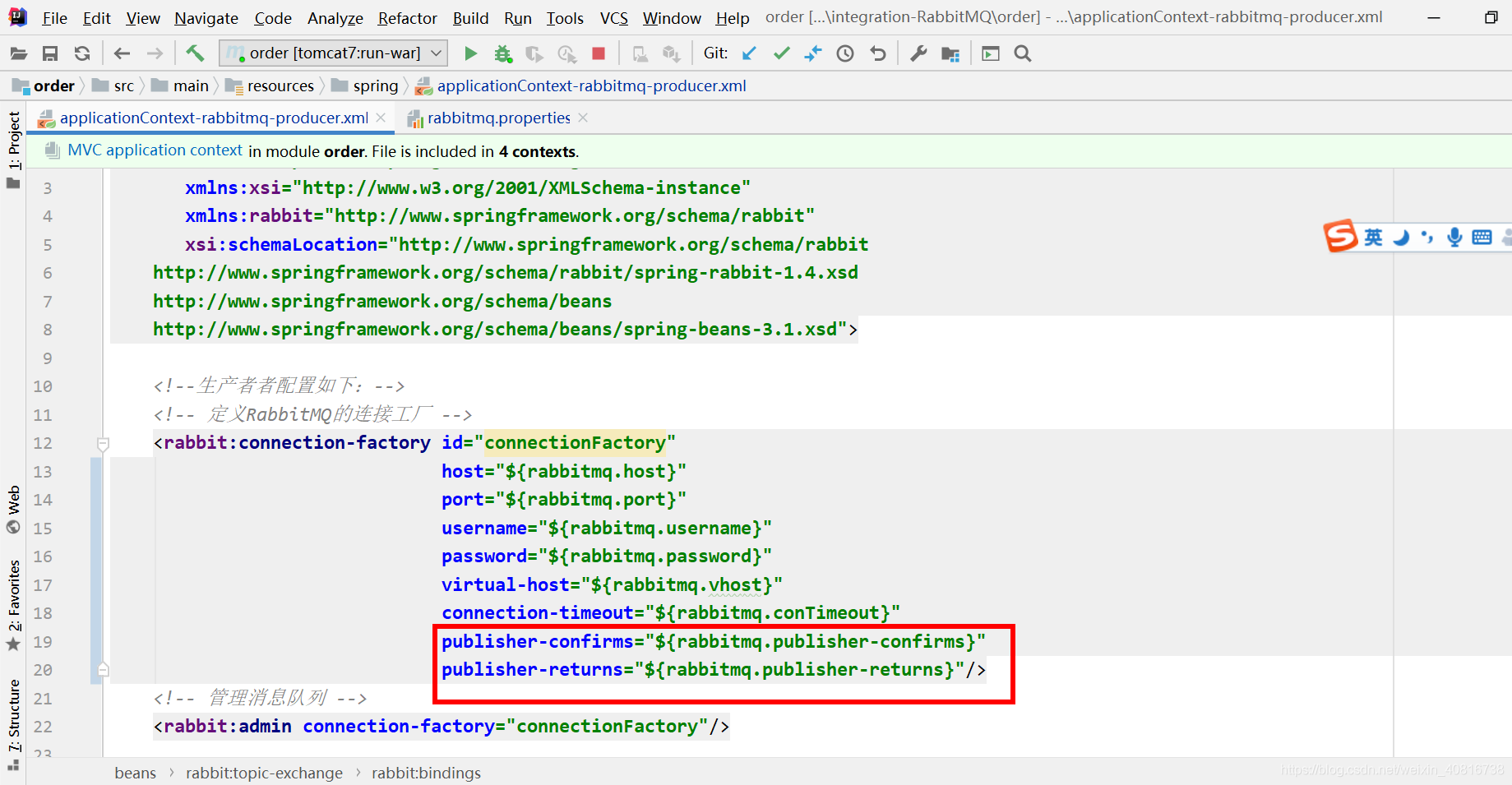
Task: Open the Analyze menu
Action: tap(335, 17)
